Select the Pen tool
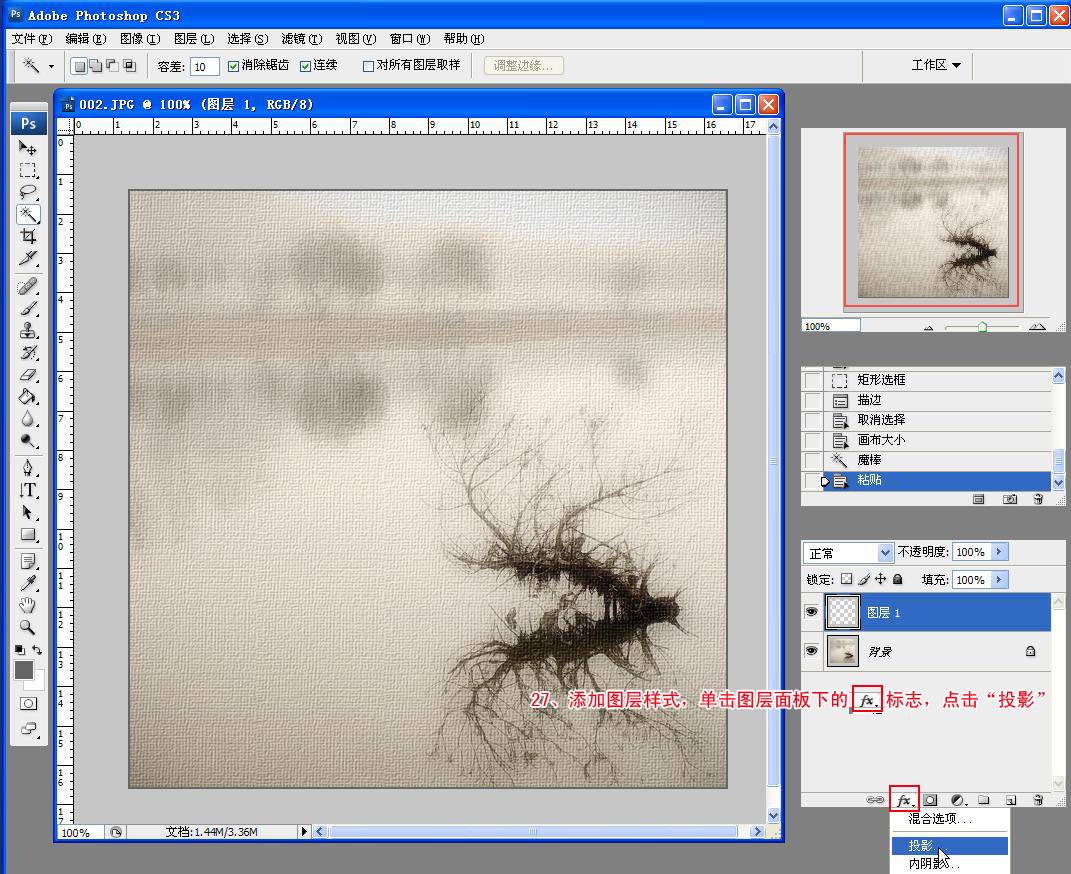 (28, 468)
